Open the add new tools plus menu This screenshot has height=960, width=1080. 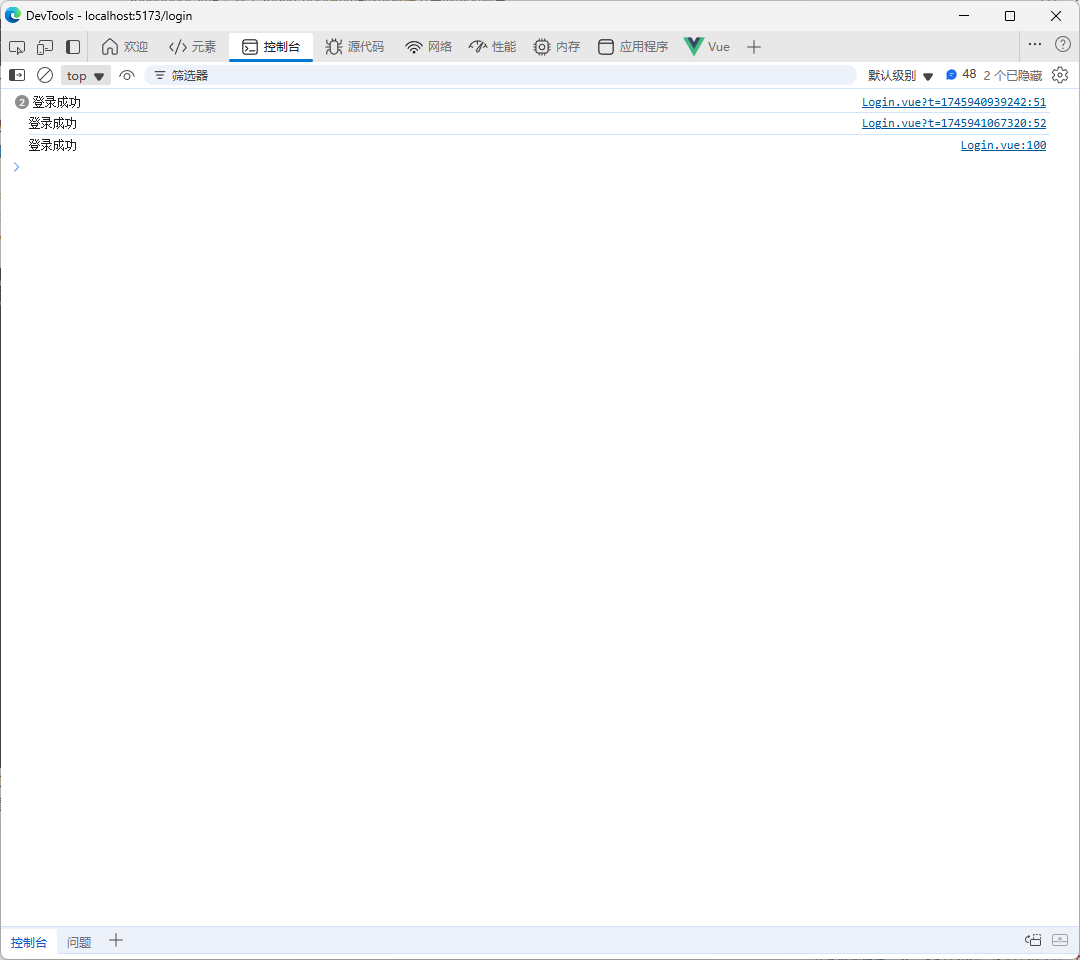(753, 46)
